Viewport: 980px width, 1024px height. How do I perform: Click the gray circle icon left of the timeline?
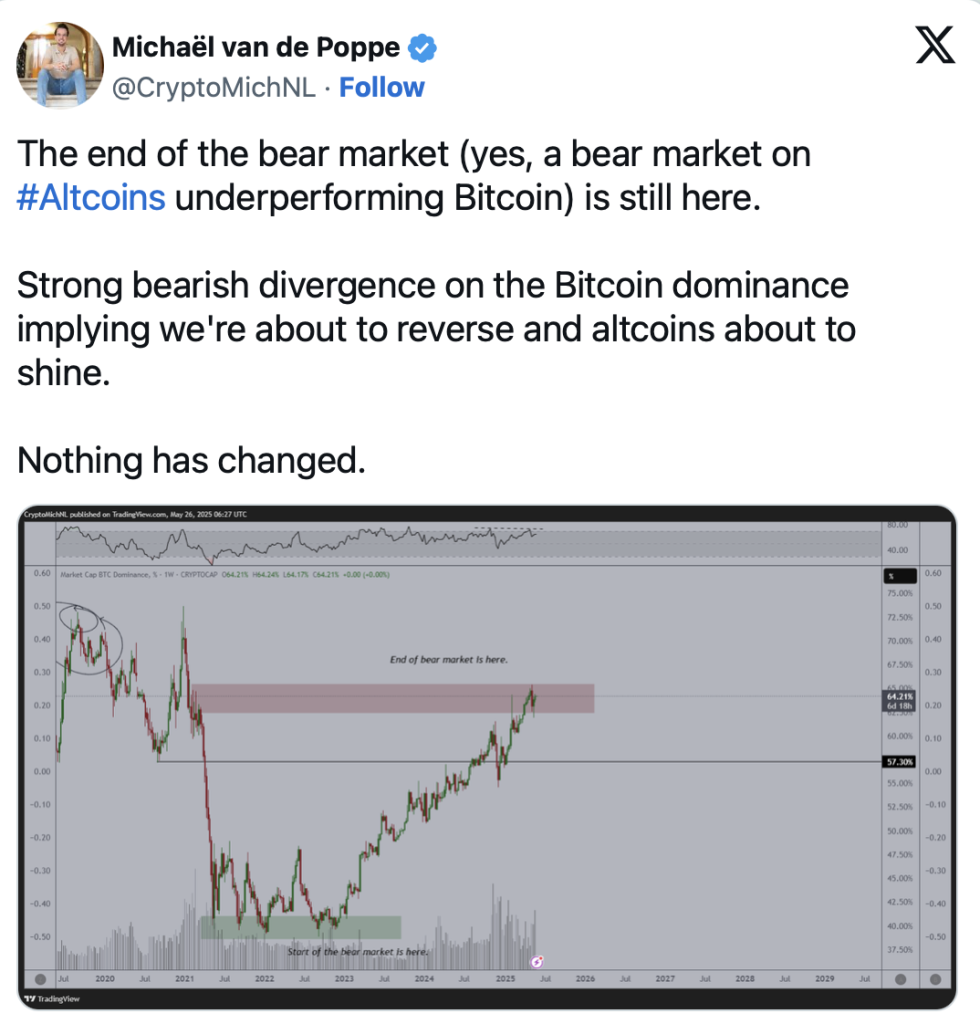click(x=40, y=979)
